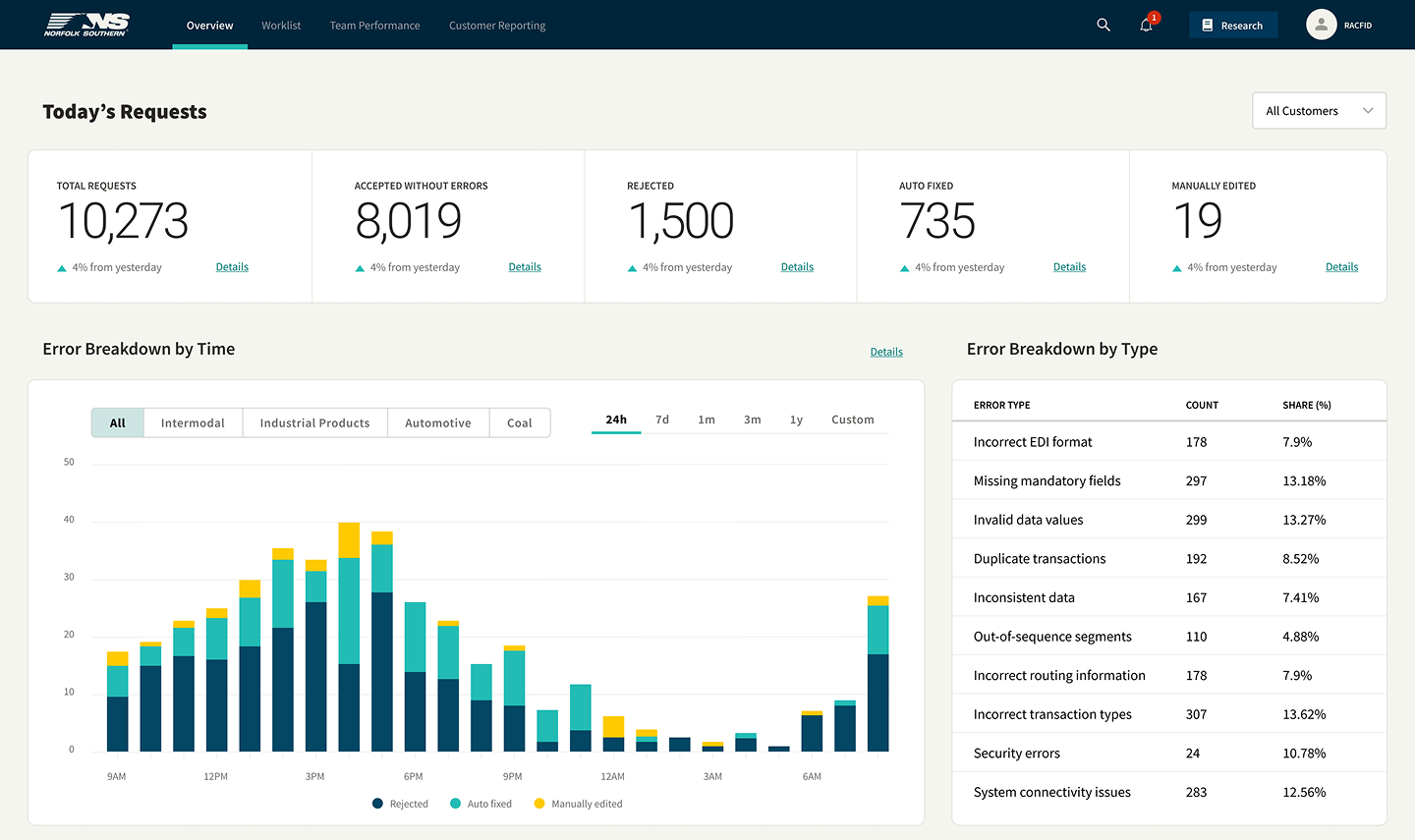Click the 307 count value
The height and width of the screenshot is (840, 1415).
pyautogui.click(x=1196, y=714)
